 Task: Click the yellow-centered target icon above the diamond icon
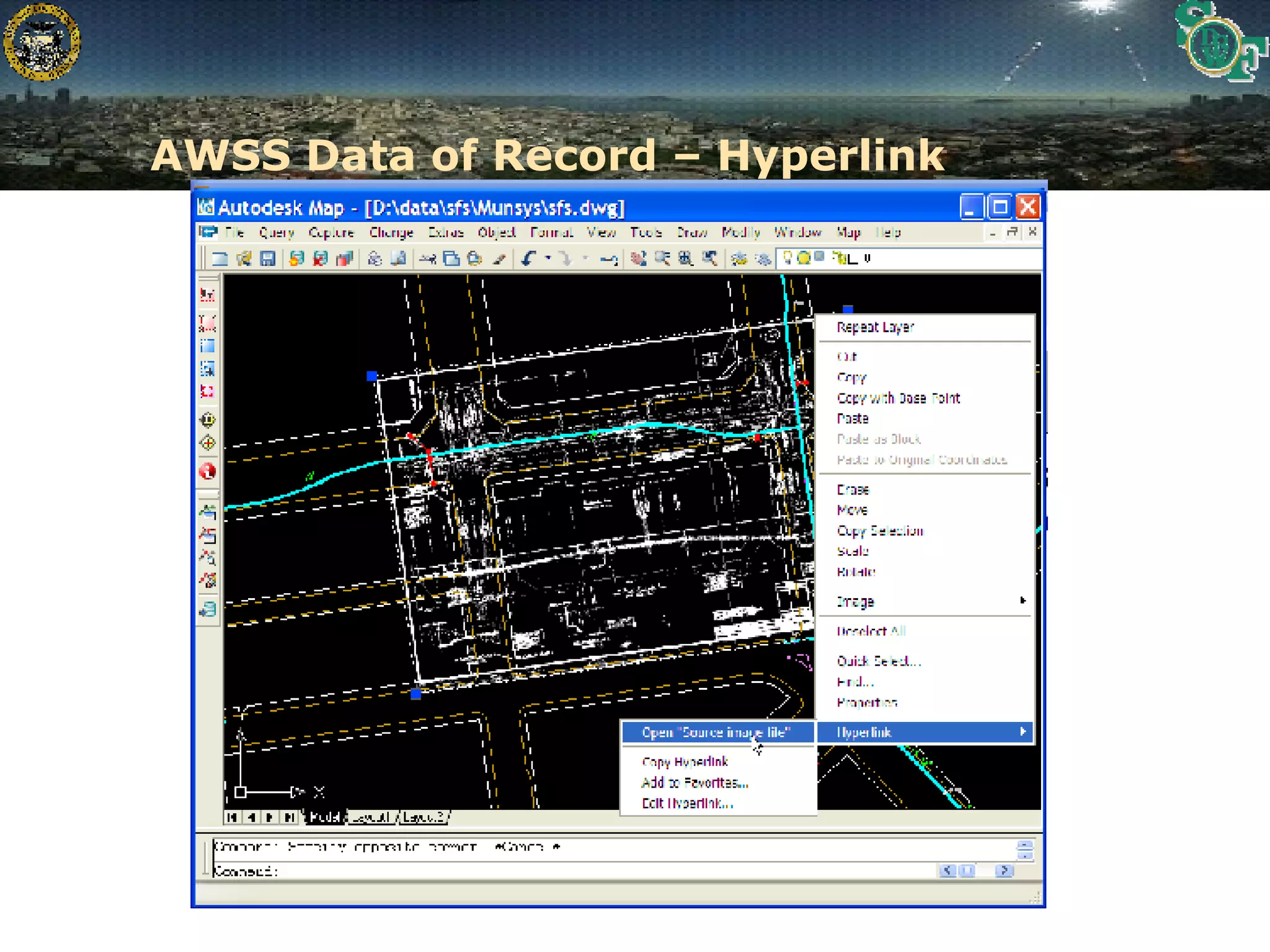click(x=208, y=420)
